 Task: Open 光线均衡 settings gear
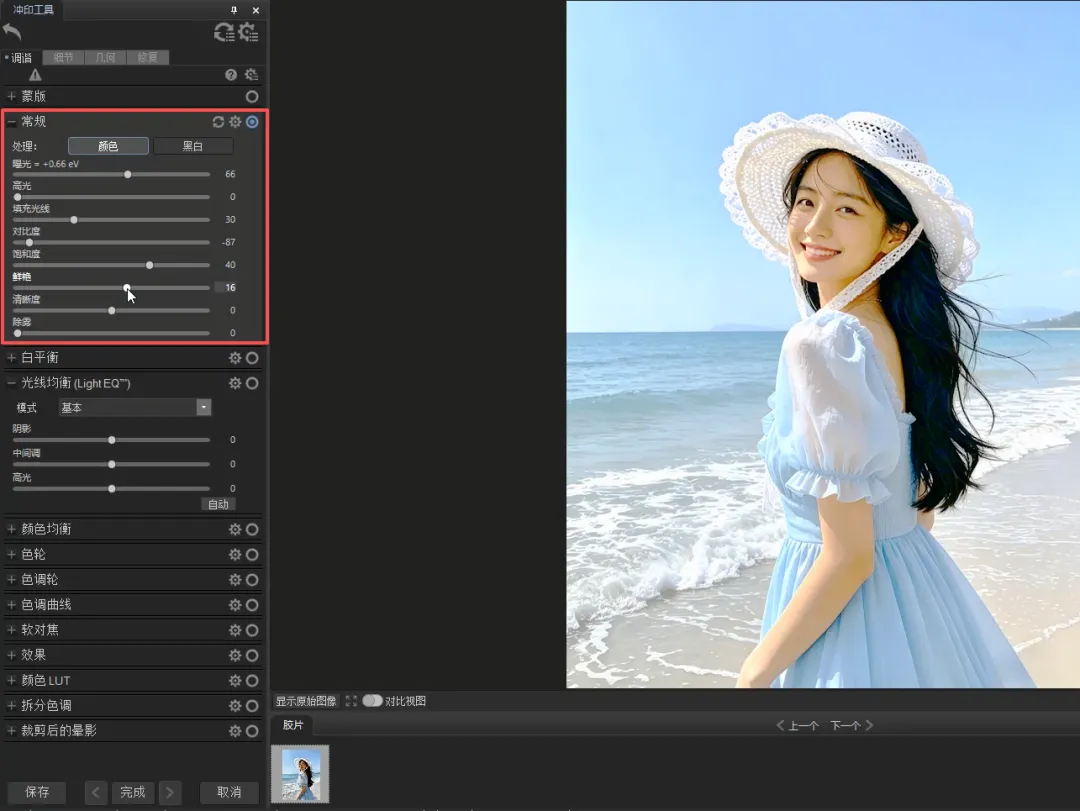pos(235,383)
